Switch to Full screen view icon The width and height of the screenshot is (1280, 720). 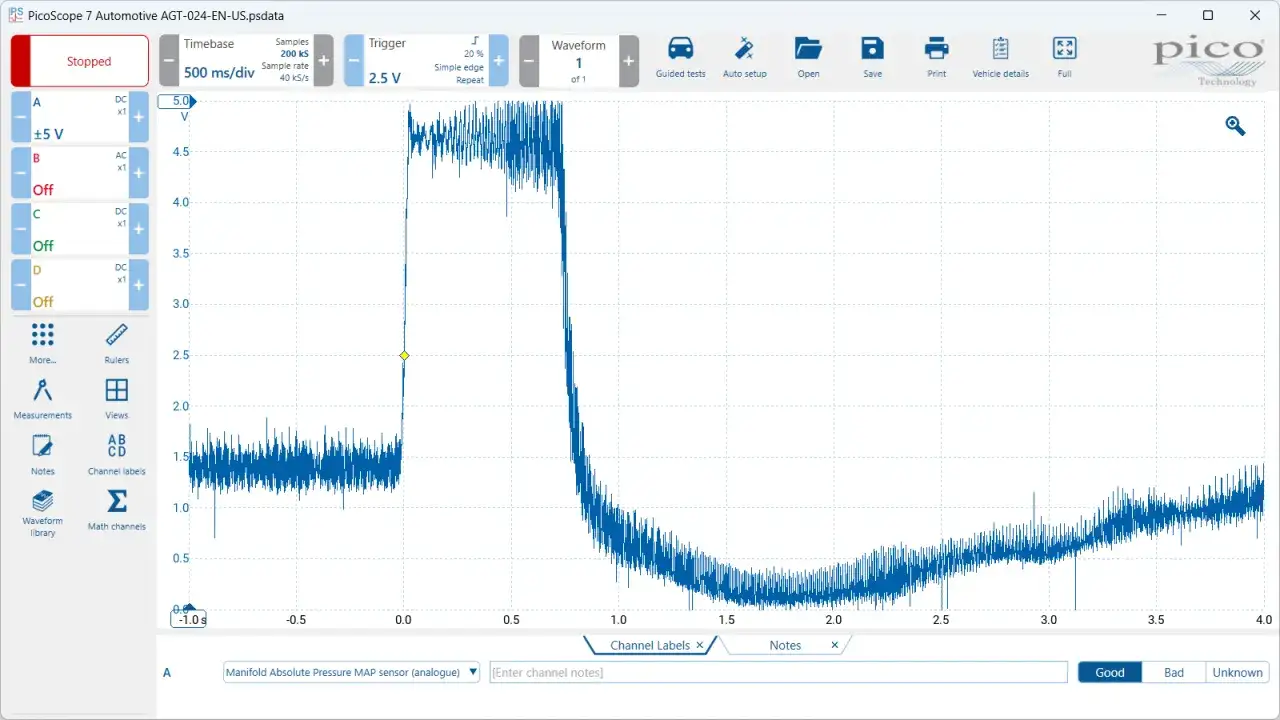pyautogui.click(x=1064, y=48)
